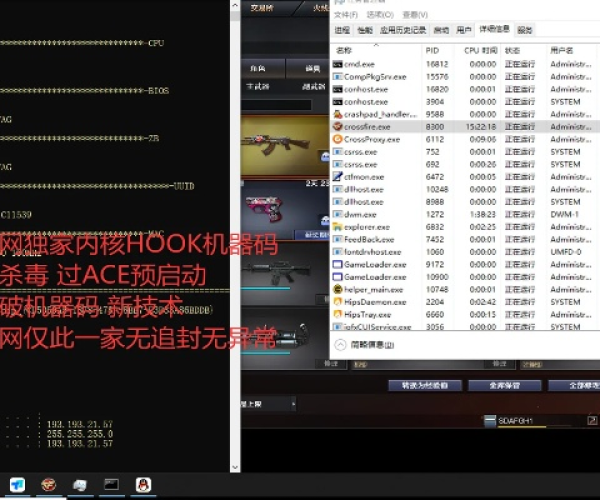Viewport: 600px width, 500px height.
Task: Switch to the 用户 tab in Task Manager
Action: (463, 30)
